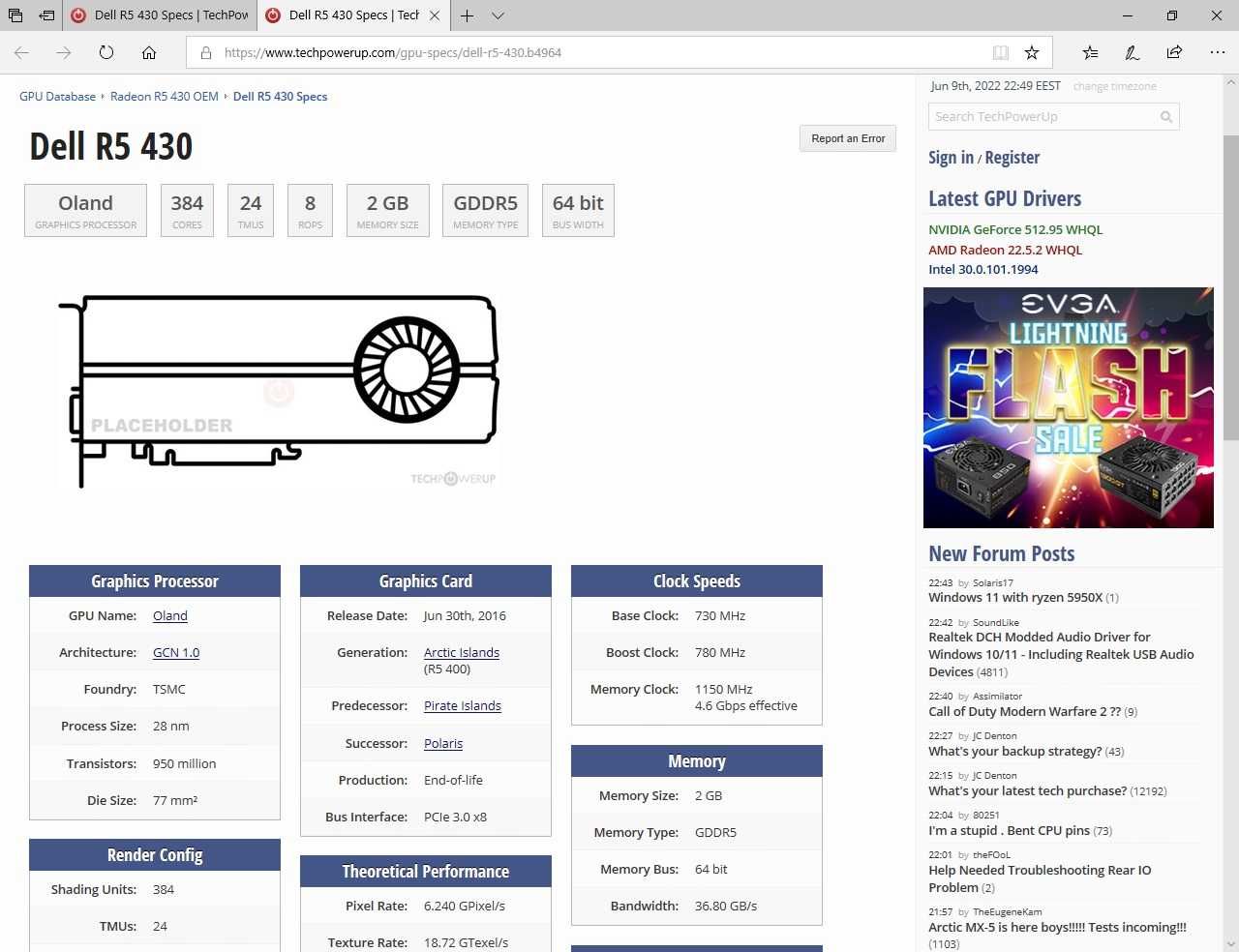Open Help Needed Troubleshooting Rear IO post
Image resolution: width=1239 pixels, height=952 pixels.
point(1040,879)
